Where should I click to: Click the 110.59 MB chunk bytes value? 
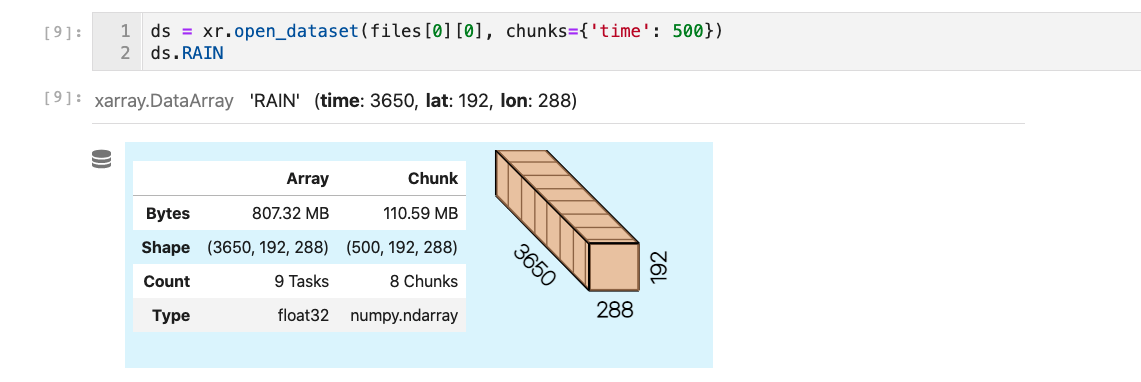click(x=421, y=214)
